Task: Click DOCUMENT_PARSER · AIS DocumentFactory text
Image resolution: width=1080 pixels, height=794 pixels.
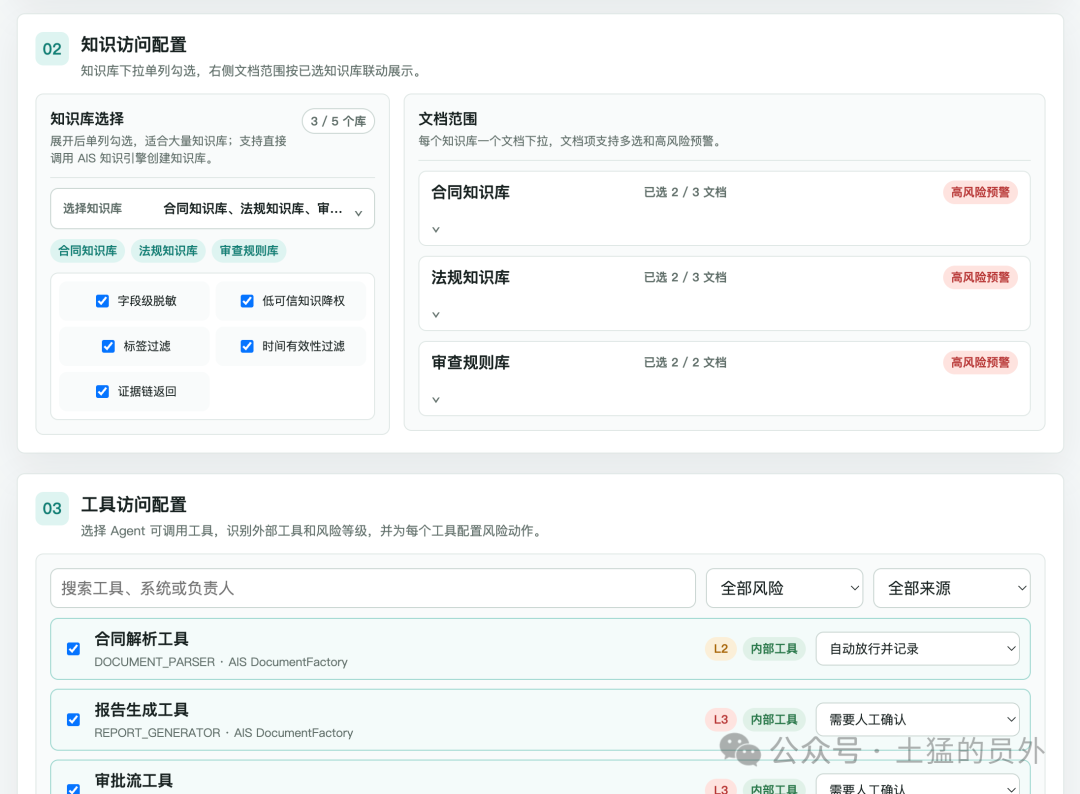Action: (221, 662)
